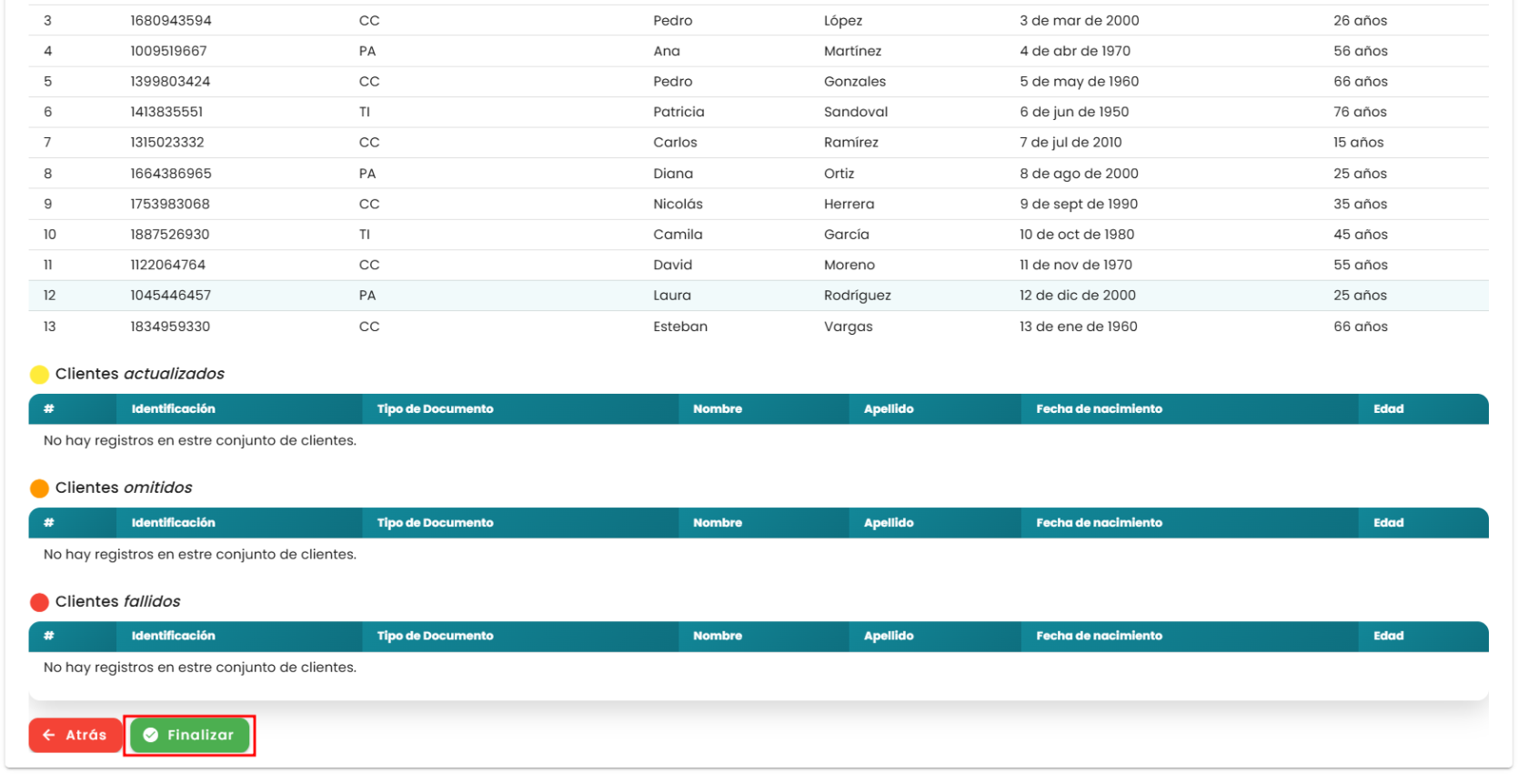Select the row for Nicolás Herrera

pyautogui.click(x=759, y=204)
